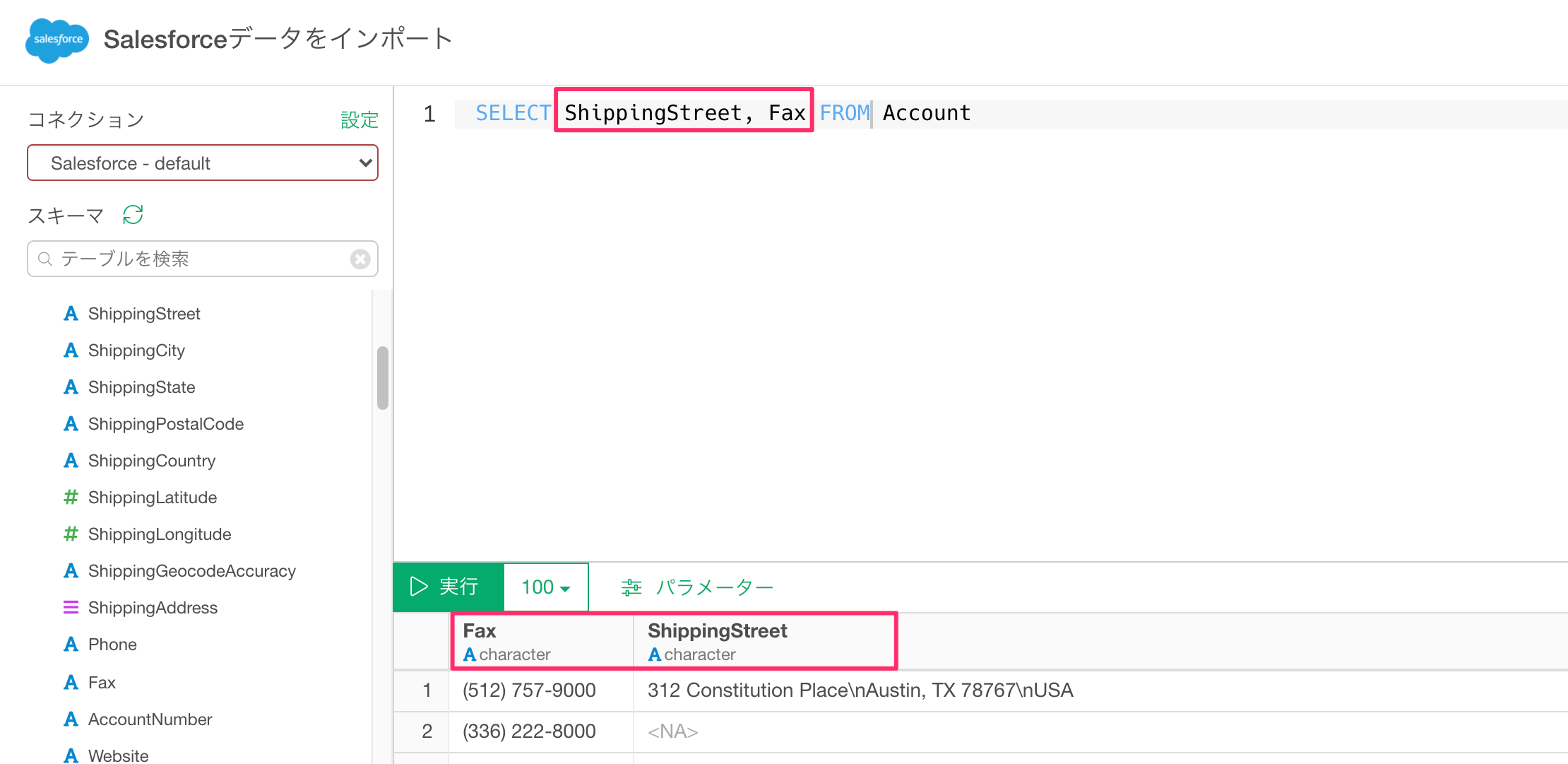Open the 100 row limit dropdown
Image resolution: width=1568 pixels, height=764 pixels.
[546, 587]
